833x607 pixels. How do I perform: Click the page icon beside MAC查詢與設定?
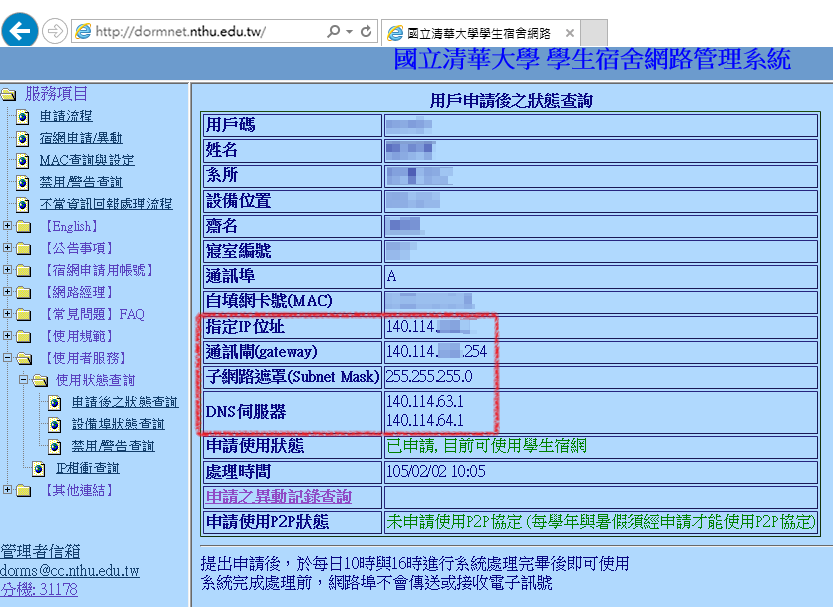pyautogui.click(x=23, y=160)
